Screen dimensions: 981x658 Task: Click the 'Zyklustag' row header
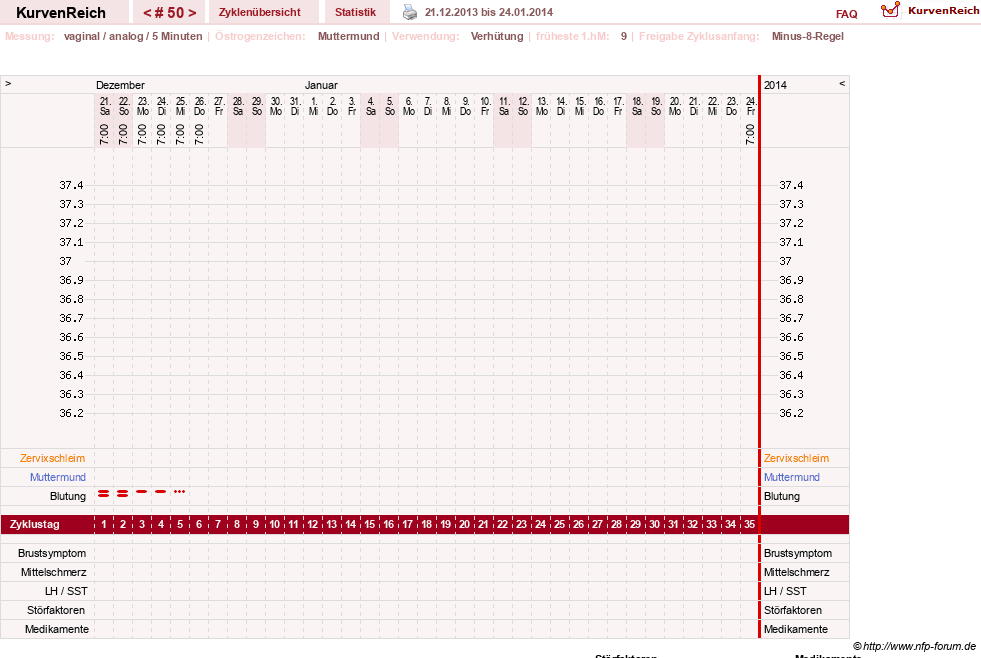tap(34, 524)
